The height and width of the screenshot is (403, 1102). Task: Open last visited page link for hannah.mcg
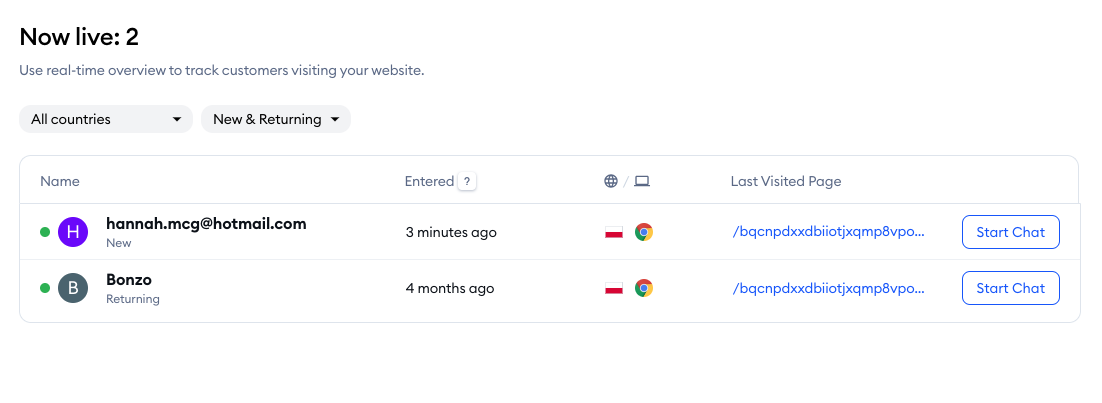[829, 232]
